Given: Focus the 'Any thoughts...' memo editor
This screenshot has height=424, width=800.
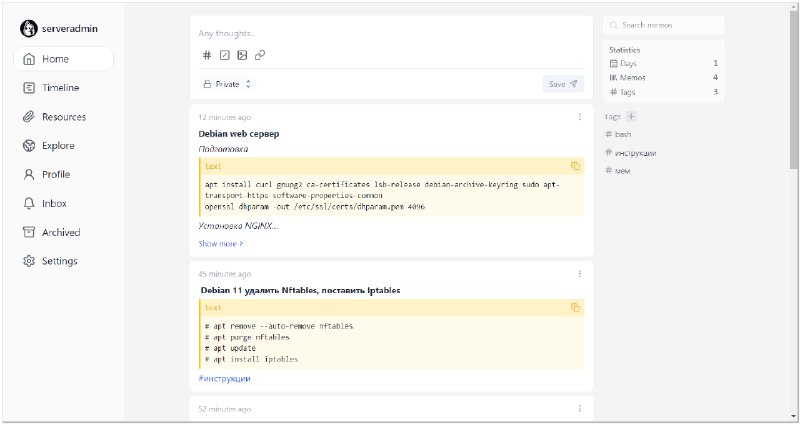Looking at the screenshot, I should (x=391, y=34).
